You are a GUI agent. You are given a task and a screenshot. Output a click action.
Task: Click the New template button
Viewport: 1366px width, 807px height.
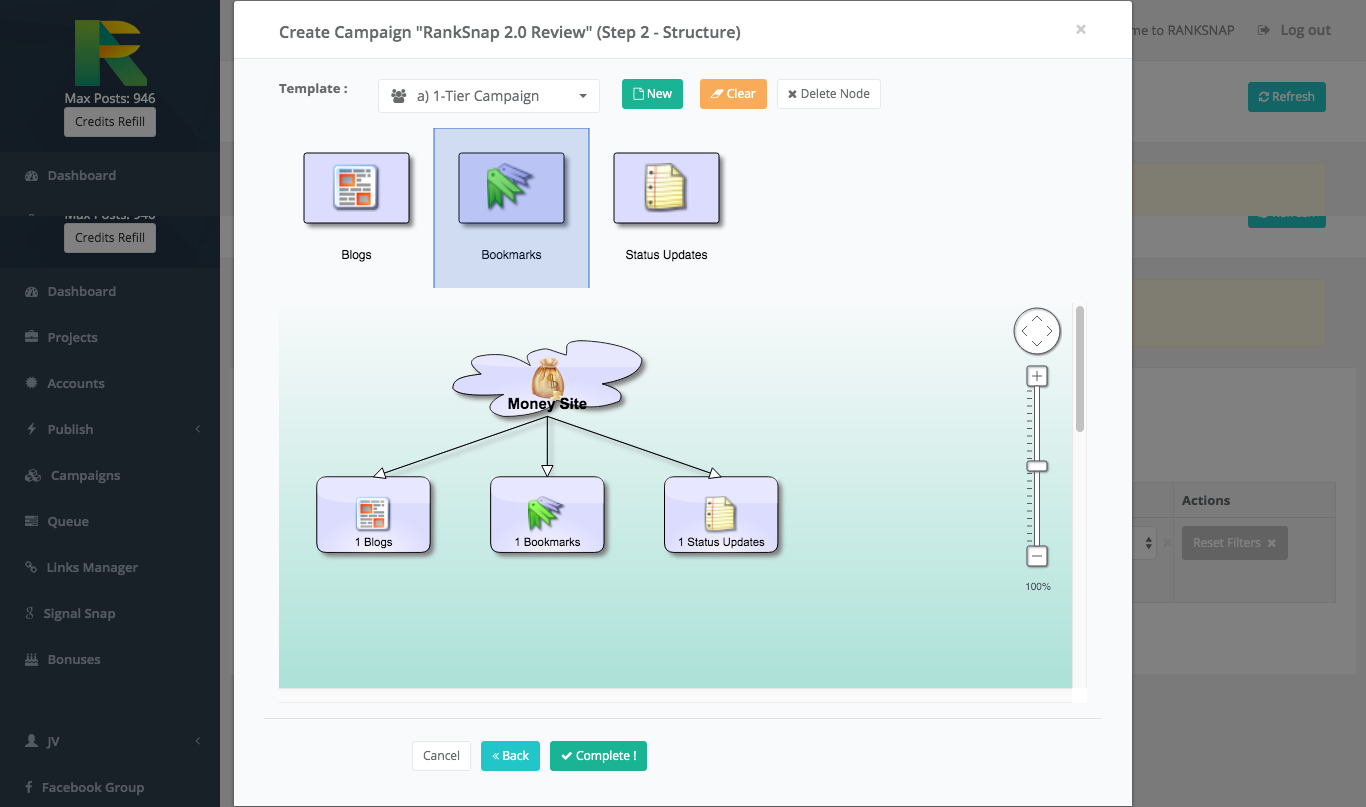tap(652, 94)
